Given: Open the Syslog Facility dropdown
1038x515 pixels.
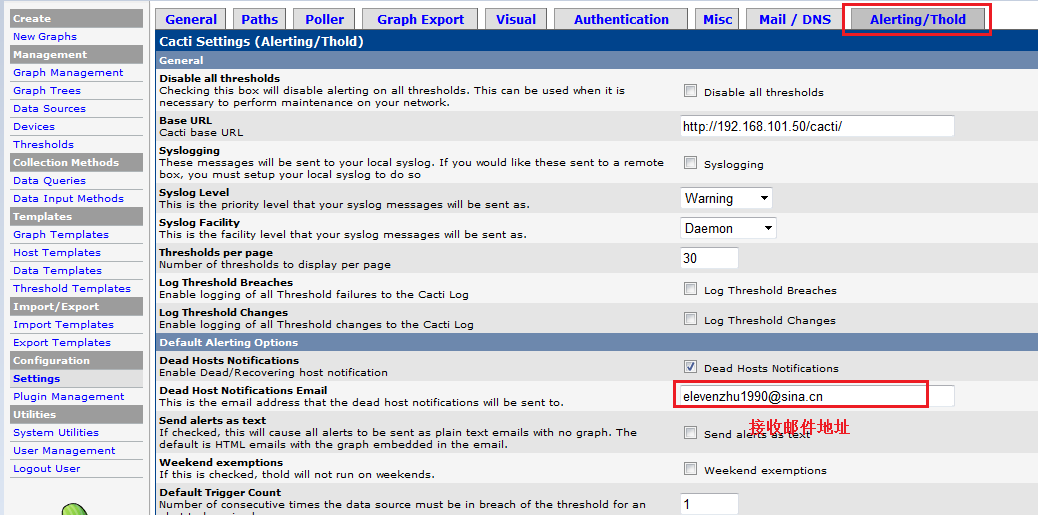Looking at the screenshot, I should tap(728, 228).
